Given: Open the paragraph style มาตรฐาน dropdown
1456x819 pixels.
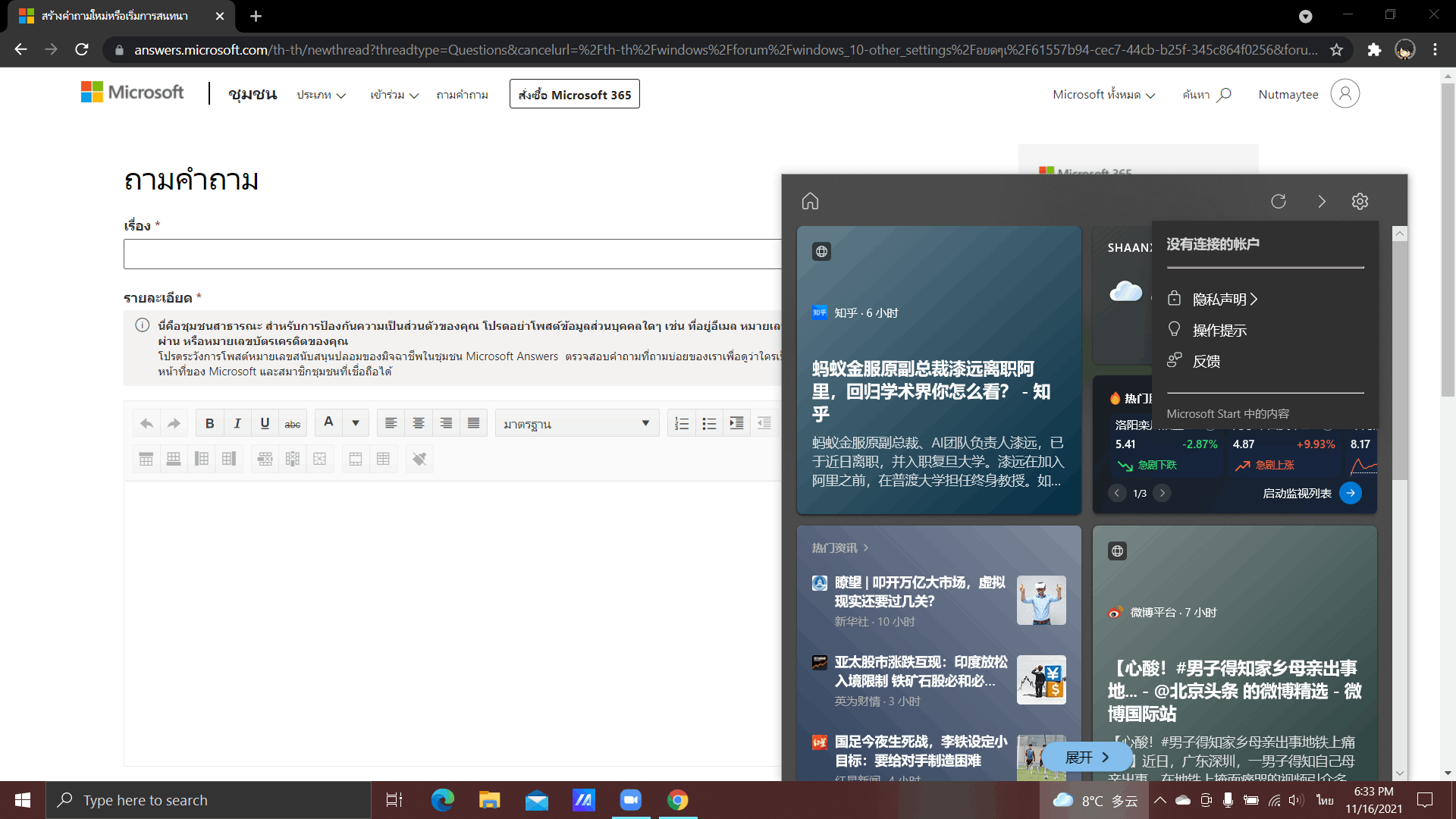Looking at the screenshot, I should coord(576,423).
